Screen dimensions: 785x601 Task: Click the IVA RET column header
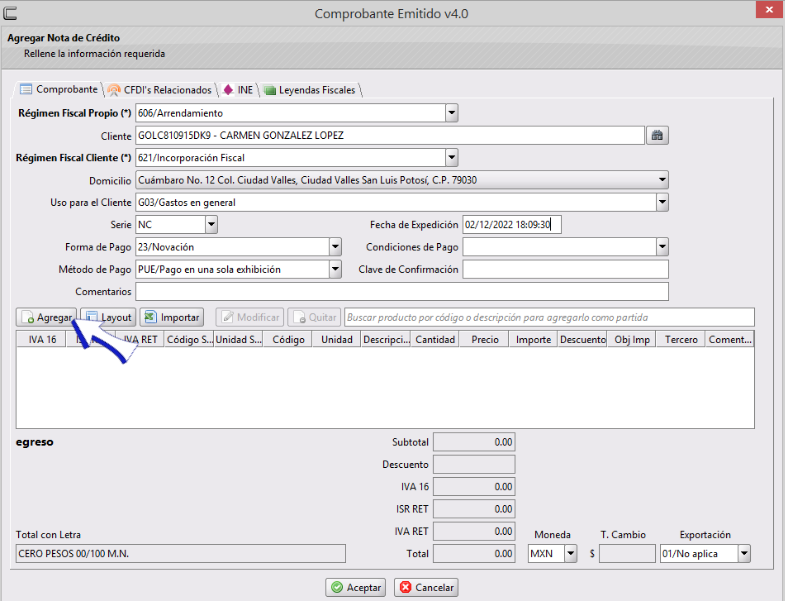[x=140, y=340]
